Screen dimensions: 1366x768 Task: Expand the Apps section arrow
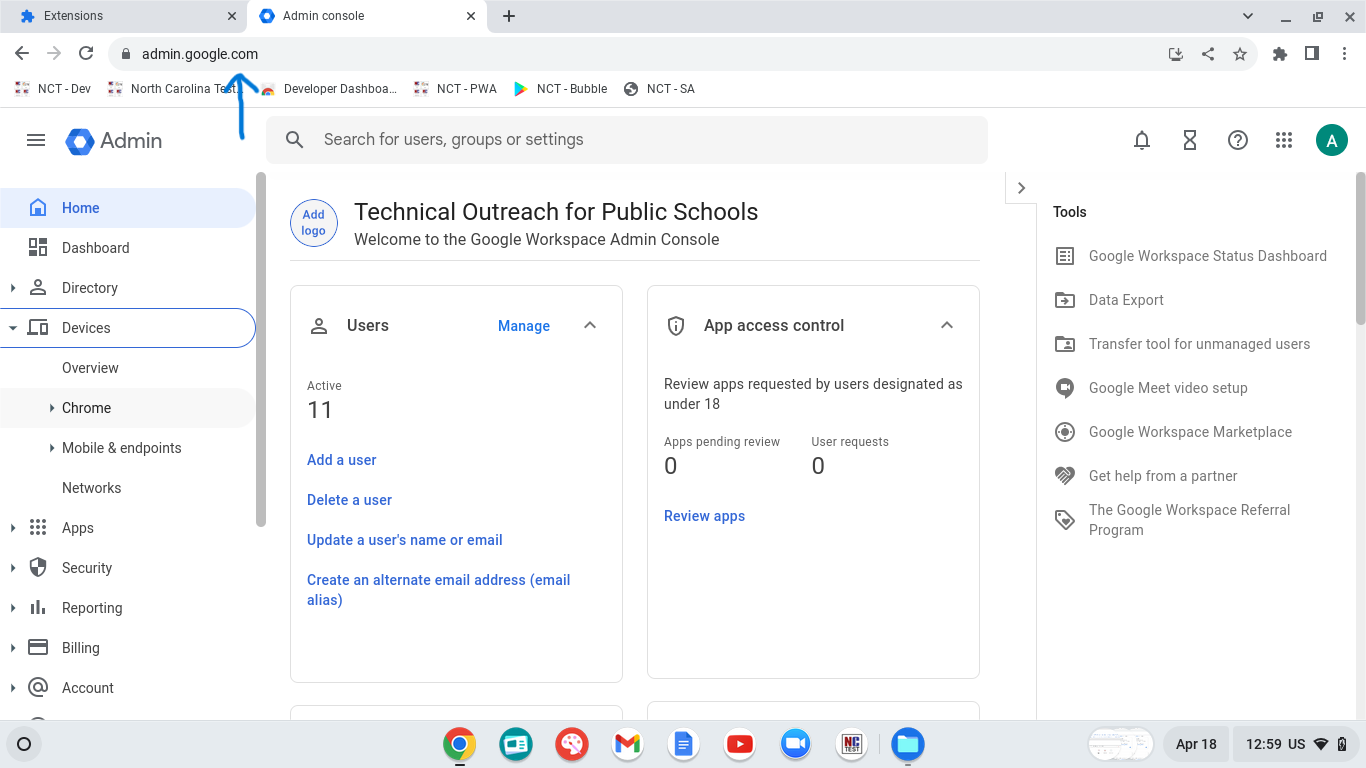(x=13, y=528)
